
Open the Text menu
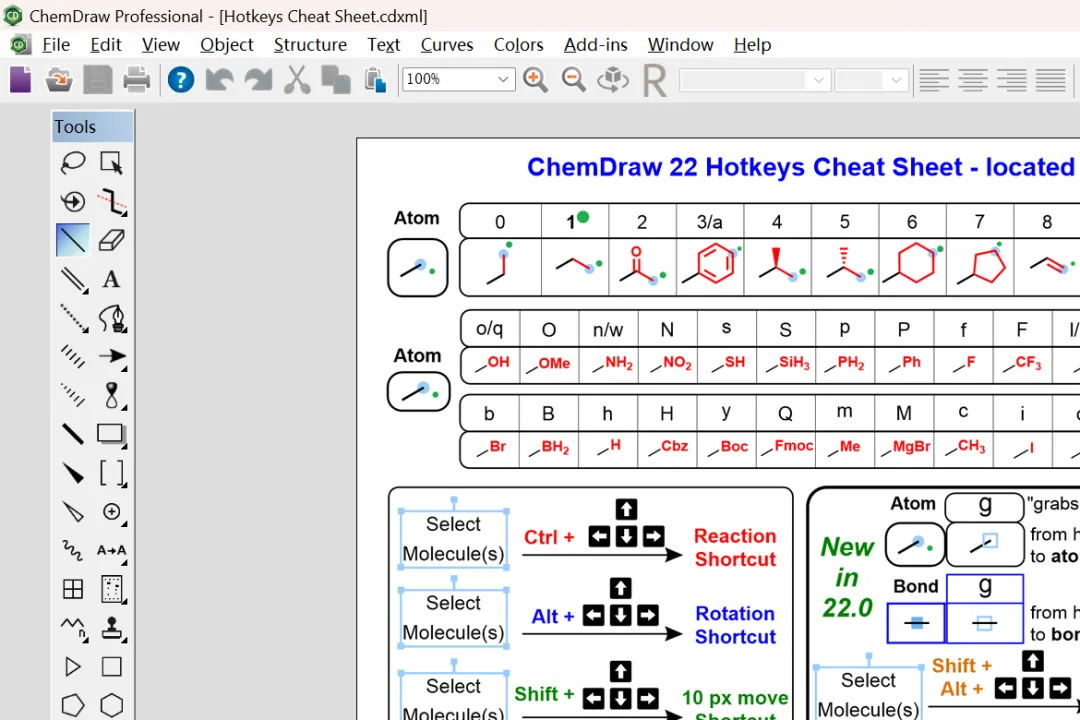click(x=384, y=45)
